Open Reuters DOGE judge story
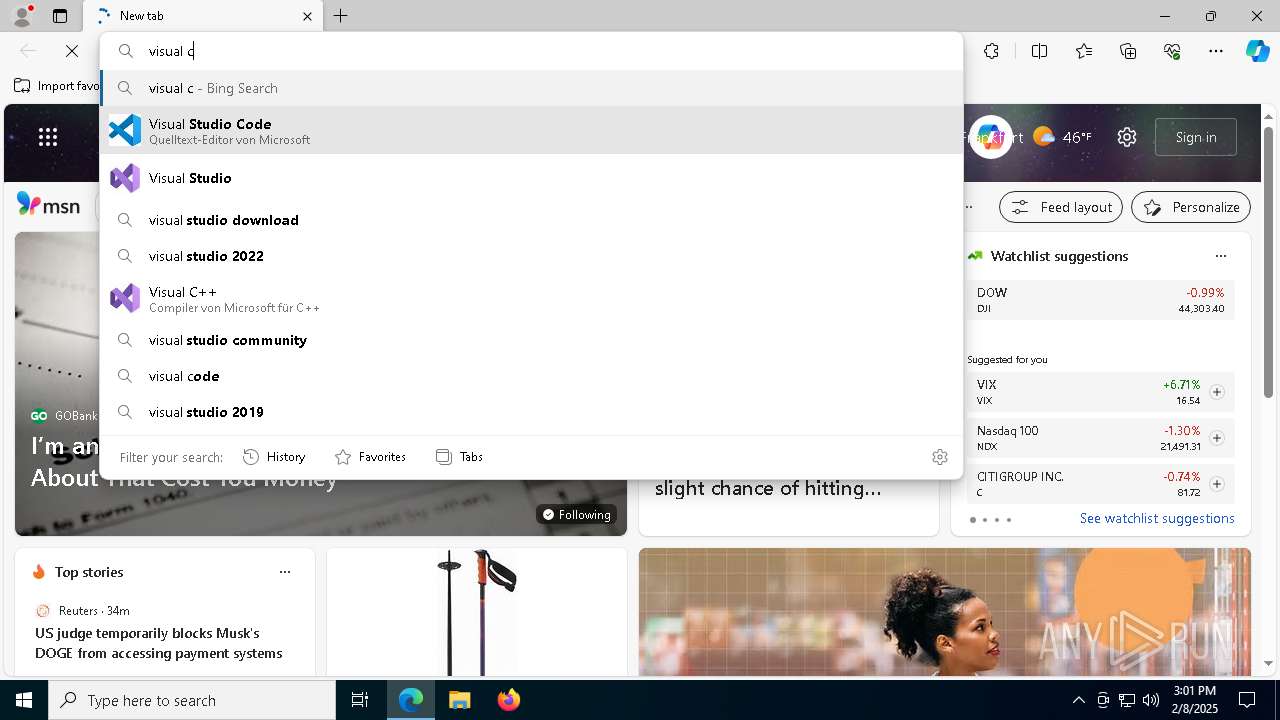 tap(159, 643)
